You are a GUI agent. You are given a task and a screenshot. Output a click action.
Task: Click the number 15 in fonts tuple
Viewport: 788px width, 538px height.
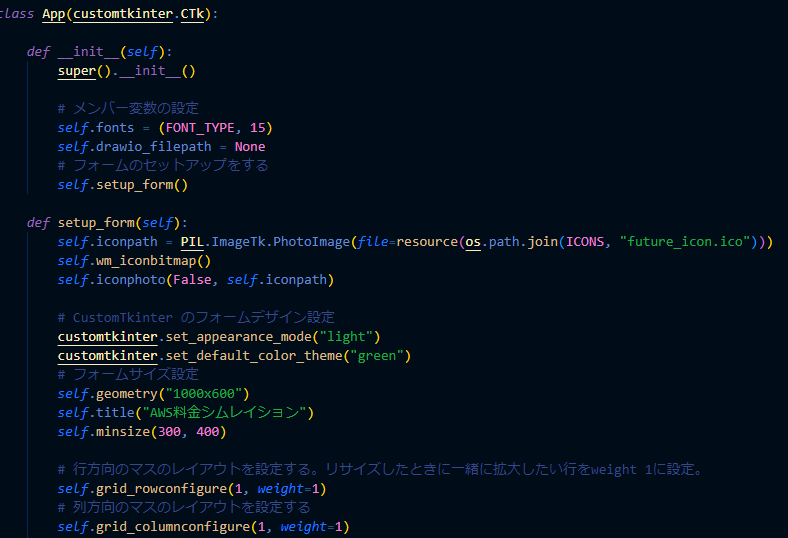click(x=257, y=128)
